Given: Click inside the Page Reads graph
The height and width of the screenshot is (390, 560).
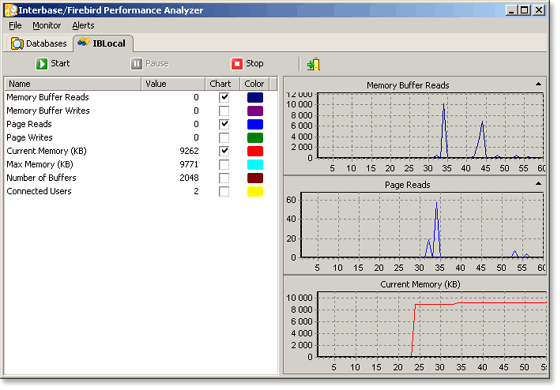Looking at the screenshot, I should [422, 225].
